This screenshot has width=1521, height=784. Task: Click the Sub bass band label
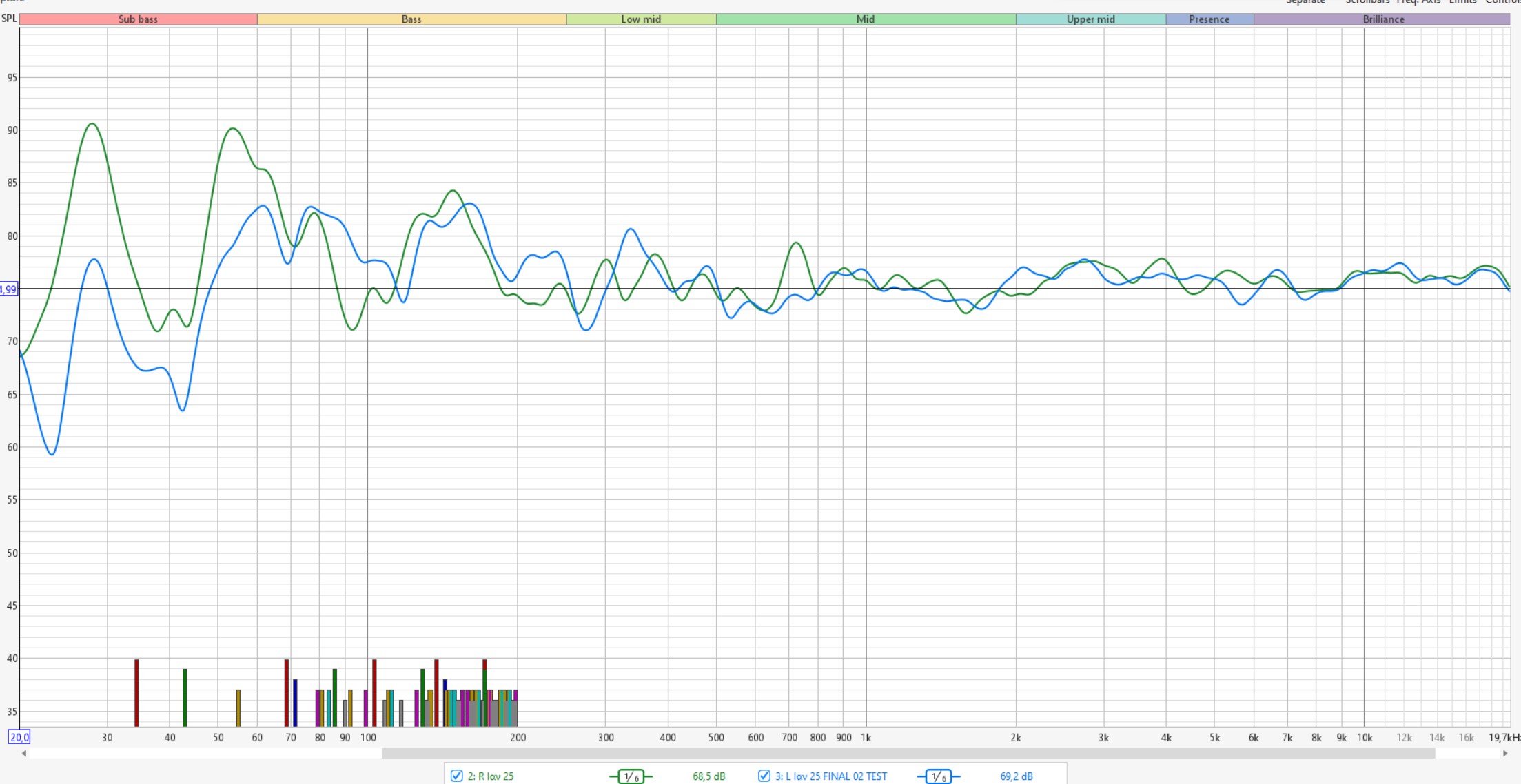coord(138,19)
